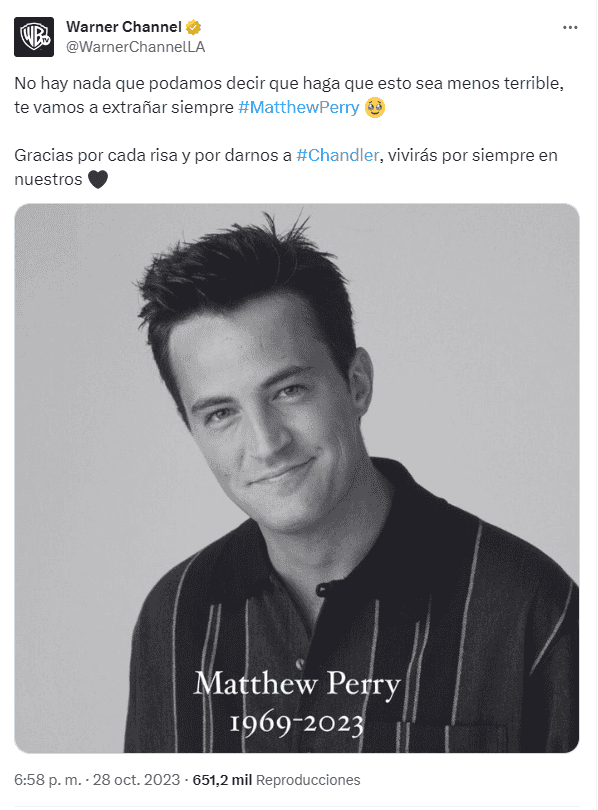Viewport: 598px width, 810px height.
Task: Click the 6:58 p. m. timestamp
Action: (x=48, y=780)
